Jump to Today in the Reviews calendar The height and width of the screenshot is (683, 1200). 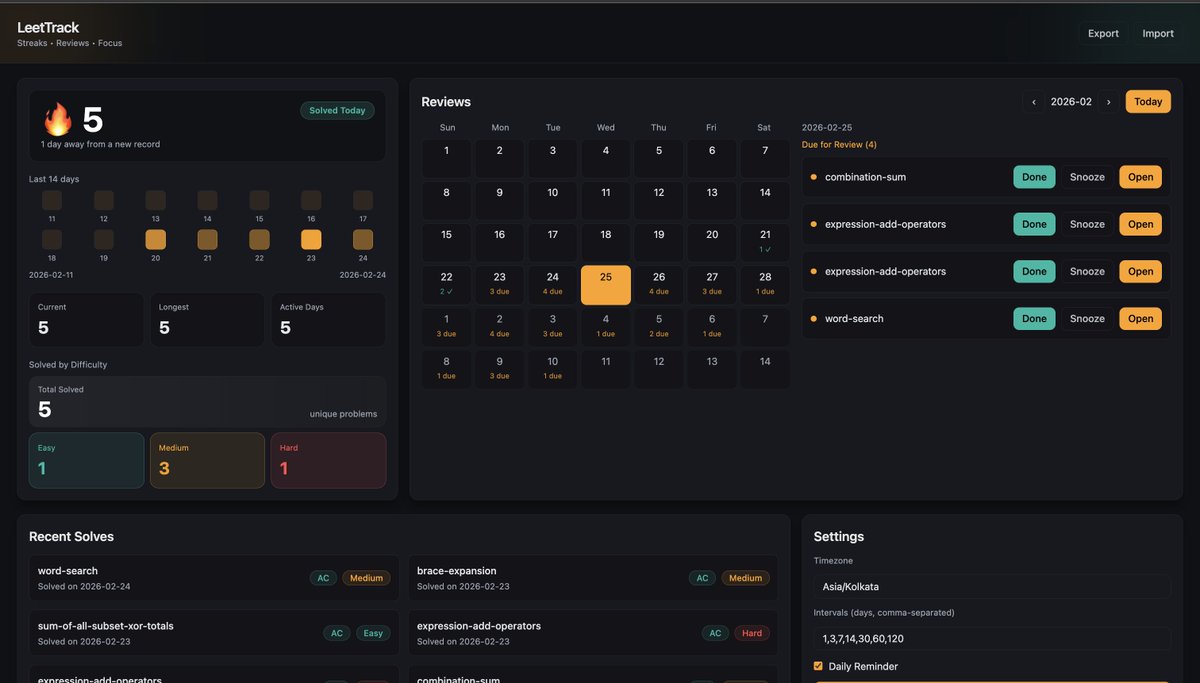point(1148,102)
